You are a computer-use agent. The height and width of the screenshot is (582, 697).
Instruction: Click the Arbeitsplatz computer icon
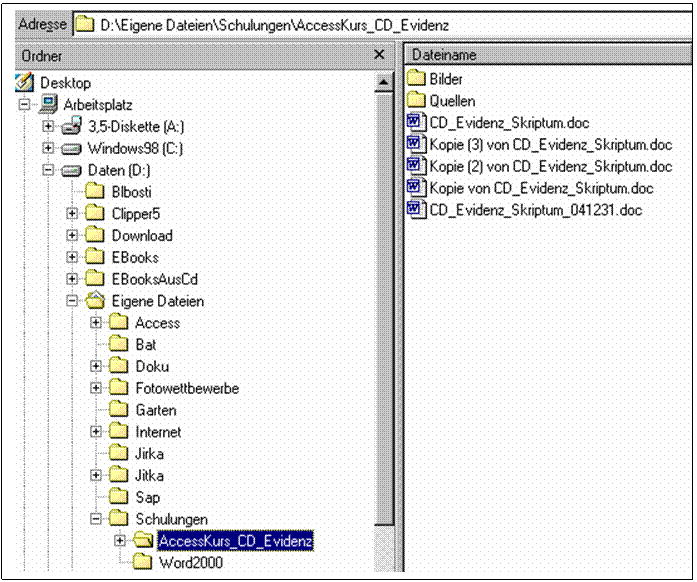48,104
